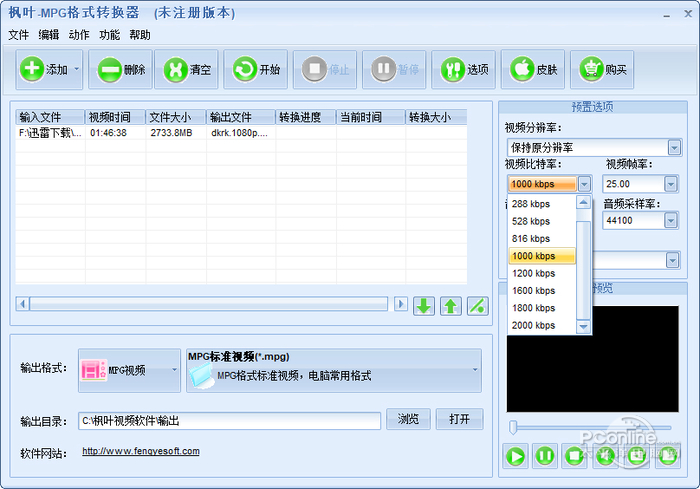Screen dimensions: 700x489
Task: Select the F:\迅雷下载 file row
Action: 241,133
